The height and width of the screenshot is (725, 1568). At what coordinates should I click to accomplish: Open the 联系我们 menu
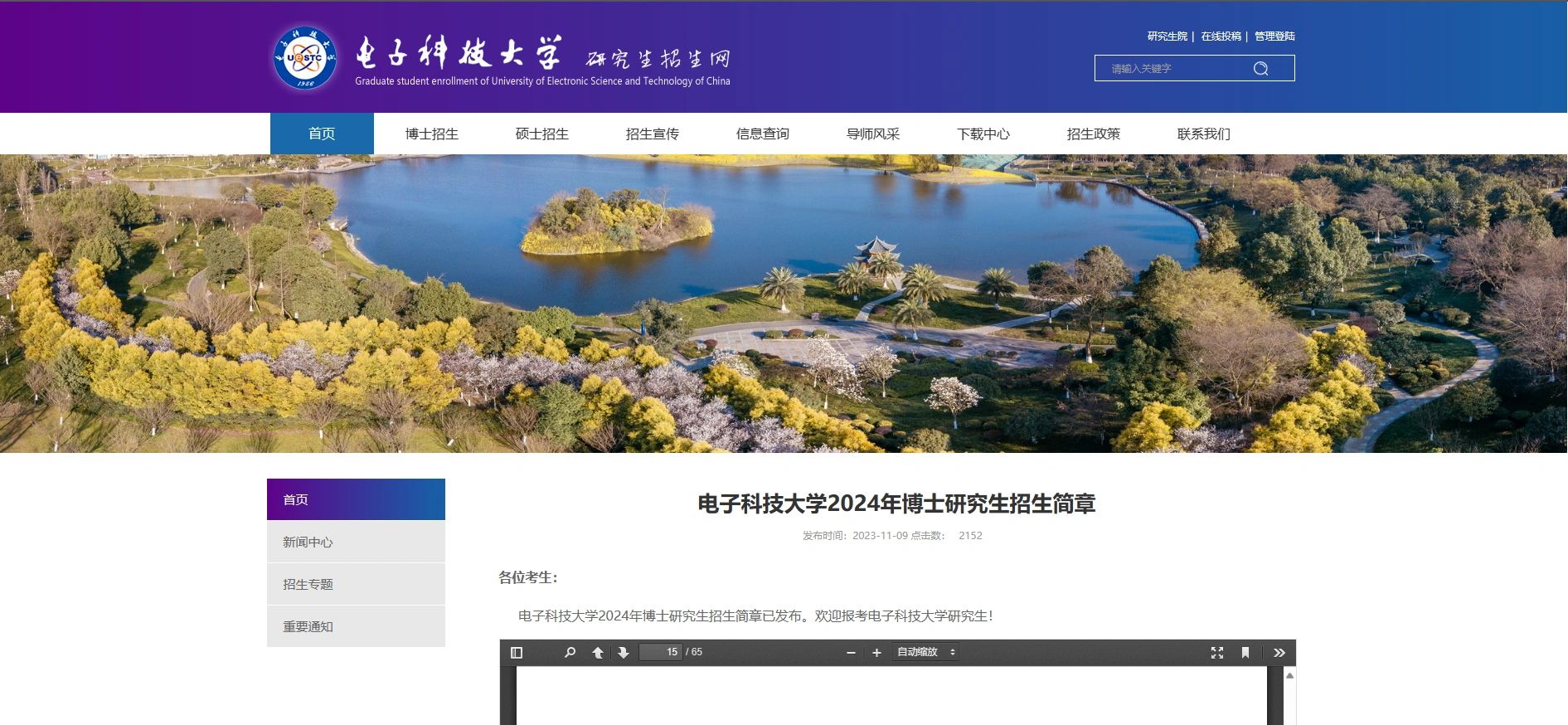(x=1204, y=134)
